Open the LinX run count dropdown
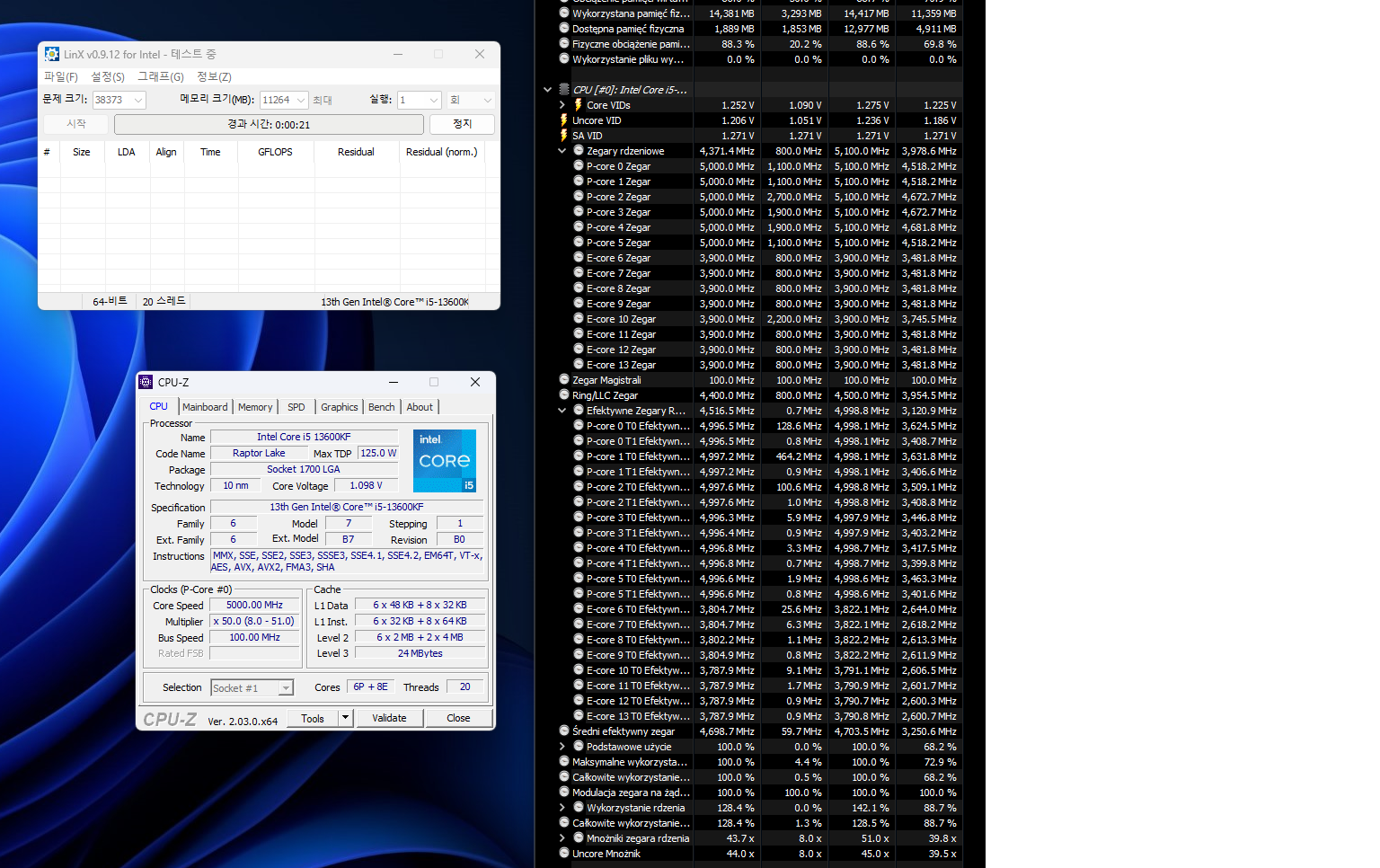Screen dimensions: 1380x868 pyautogui.click(x=434, y=101)
